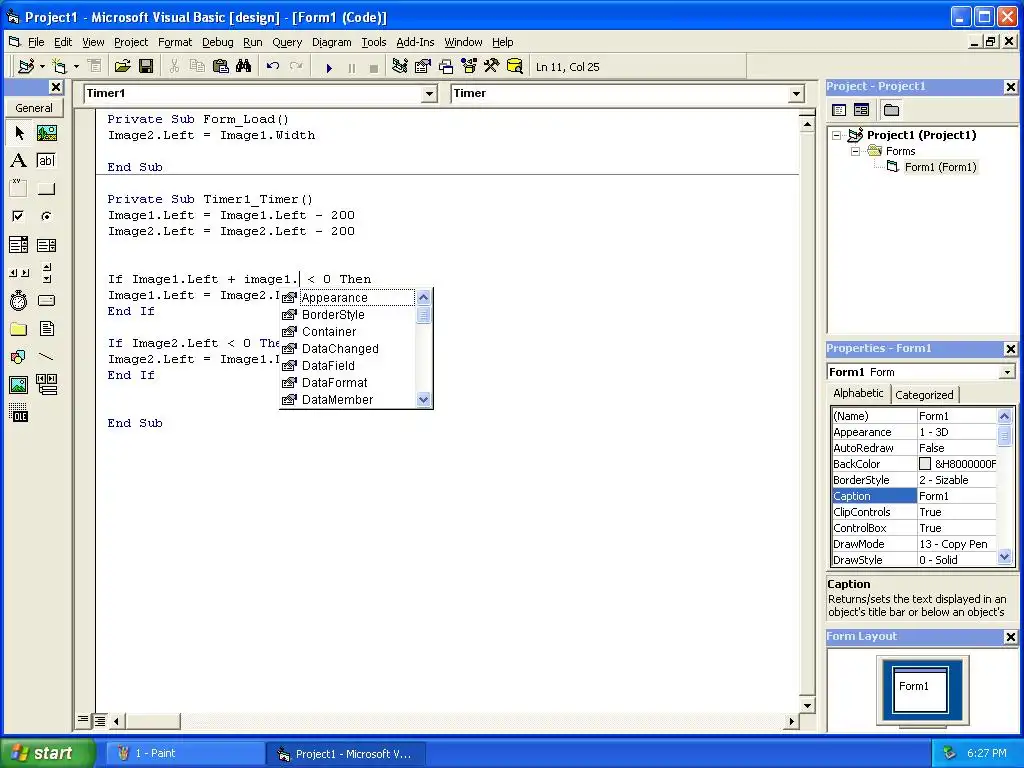Switch to Categorized properties tab
Screen dimensions: 1024x768
click(924, 394)
